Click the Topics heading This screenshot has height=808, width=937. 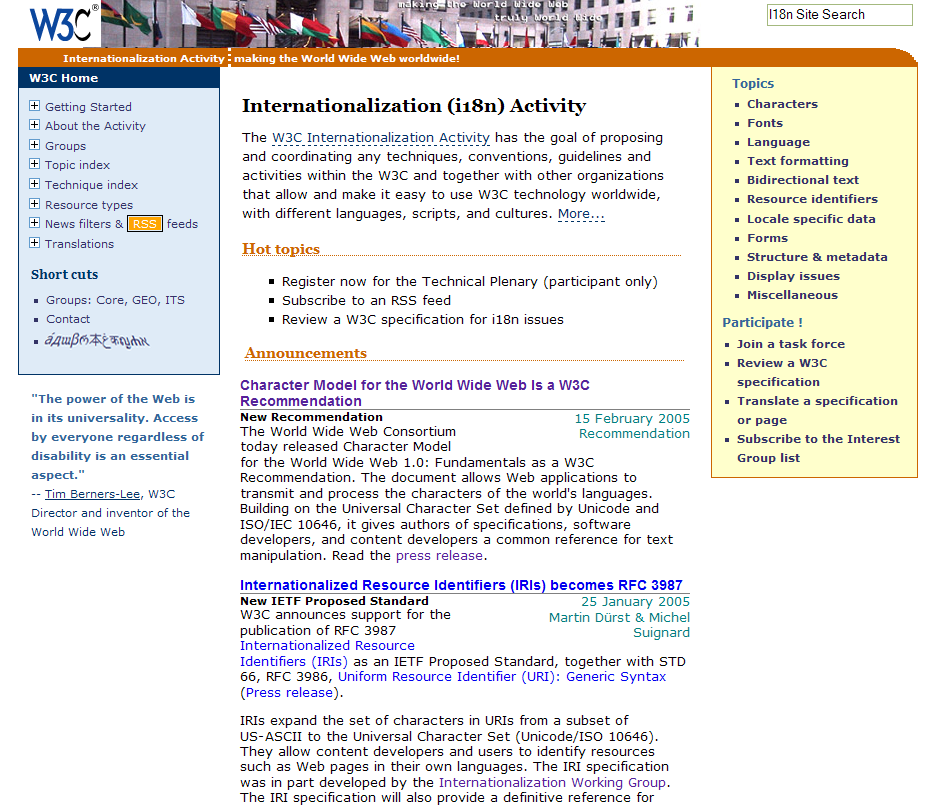pos(753,84)
